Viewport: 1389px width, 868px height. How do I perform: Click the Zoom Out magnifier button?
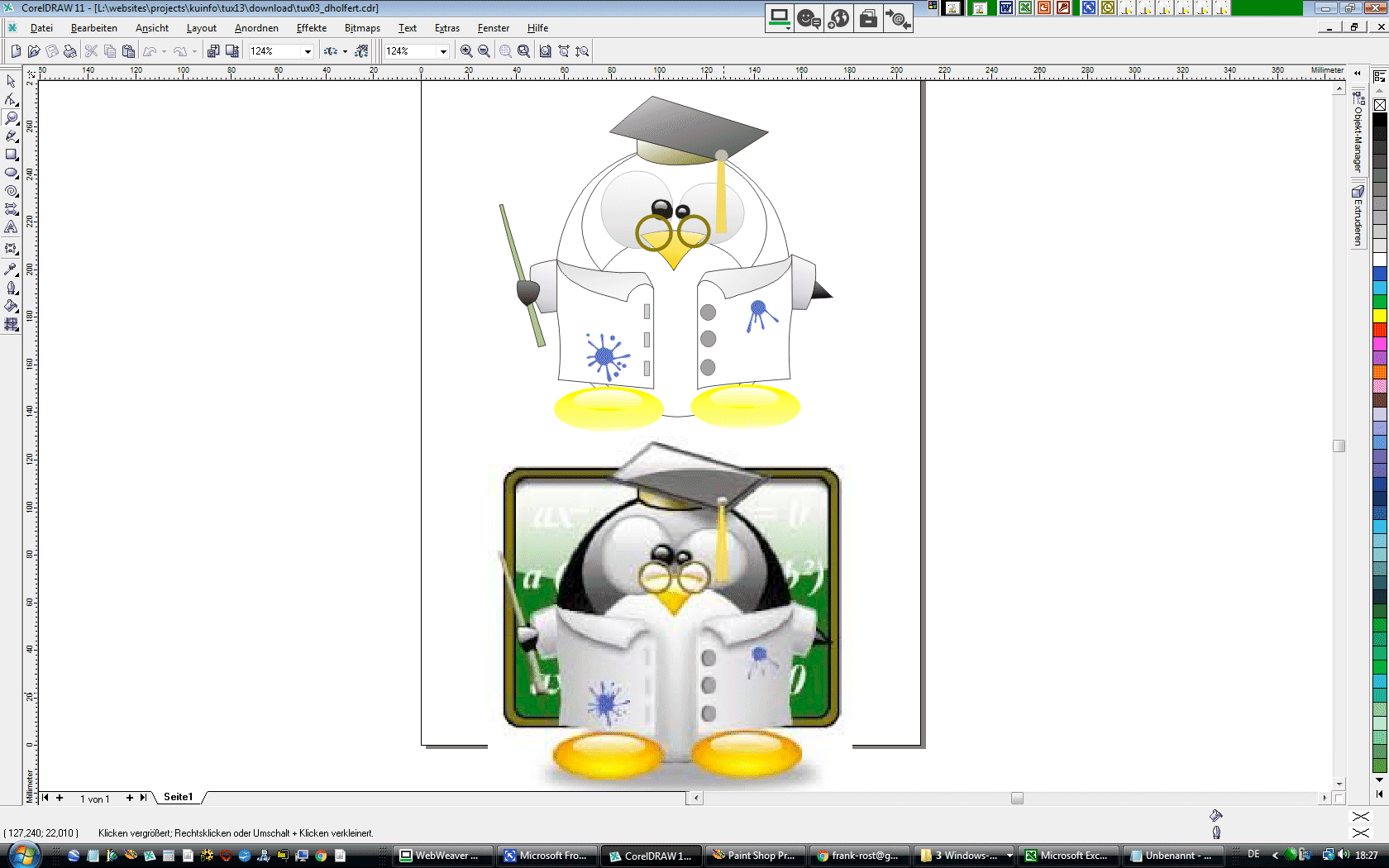click(x=484, y=51)
